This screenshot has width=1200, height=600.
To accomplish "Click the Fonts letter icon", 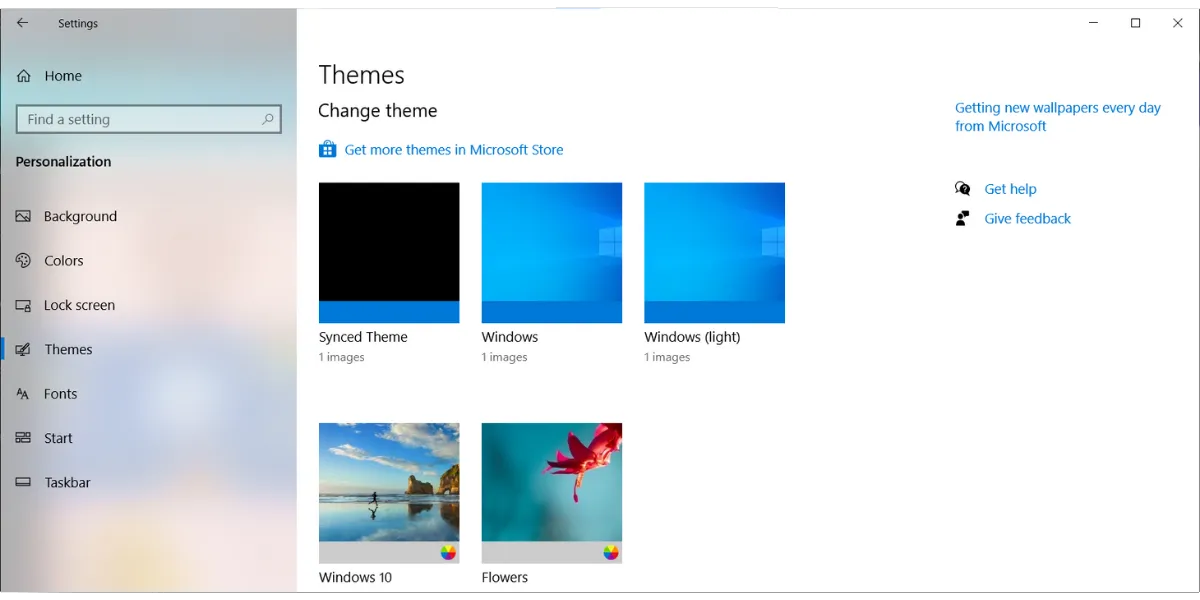I will pyautogui.click(x=23, y=394).
